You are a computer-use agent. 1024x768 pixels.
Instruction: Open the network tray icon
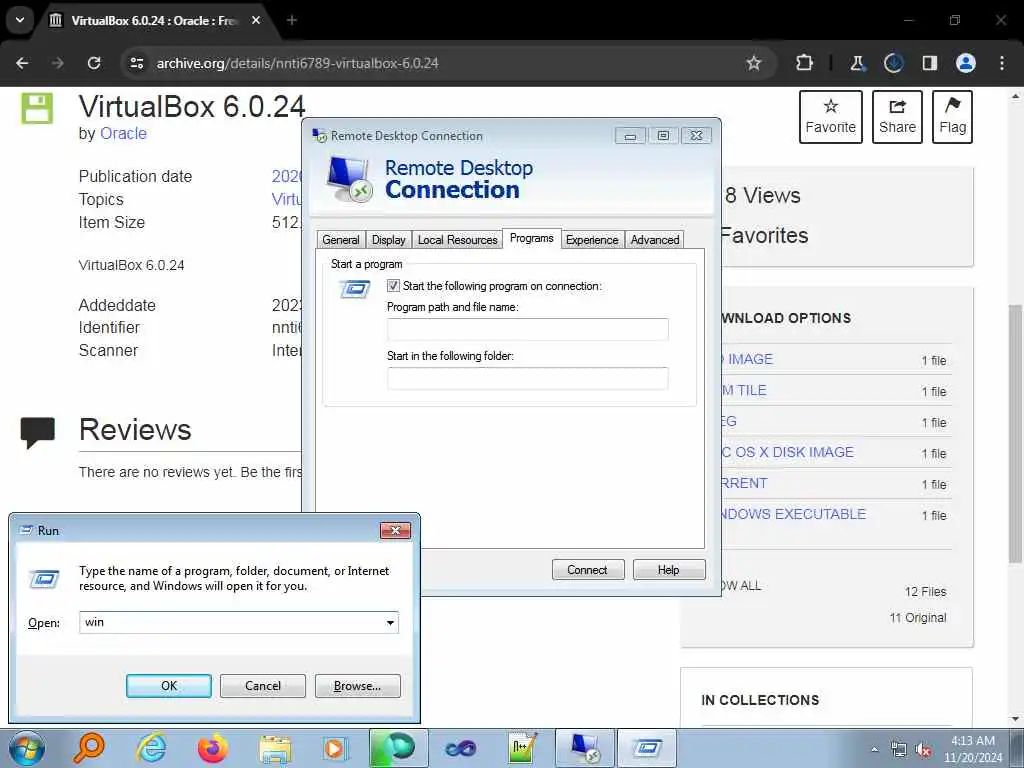[x=899, y=750]
